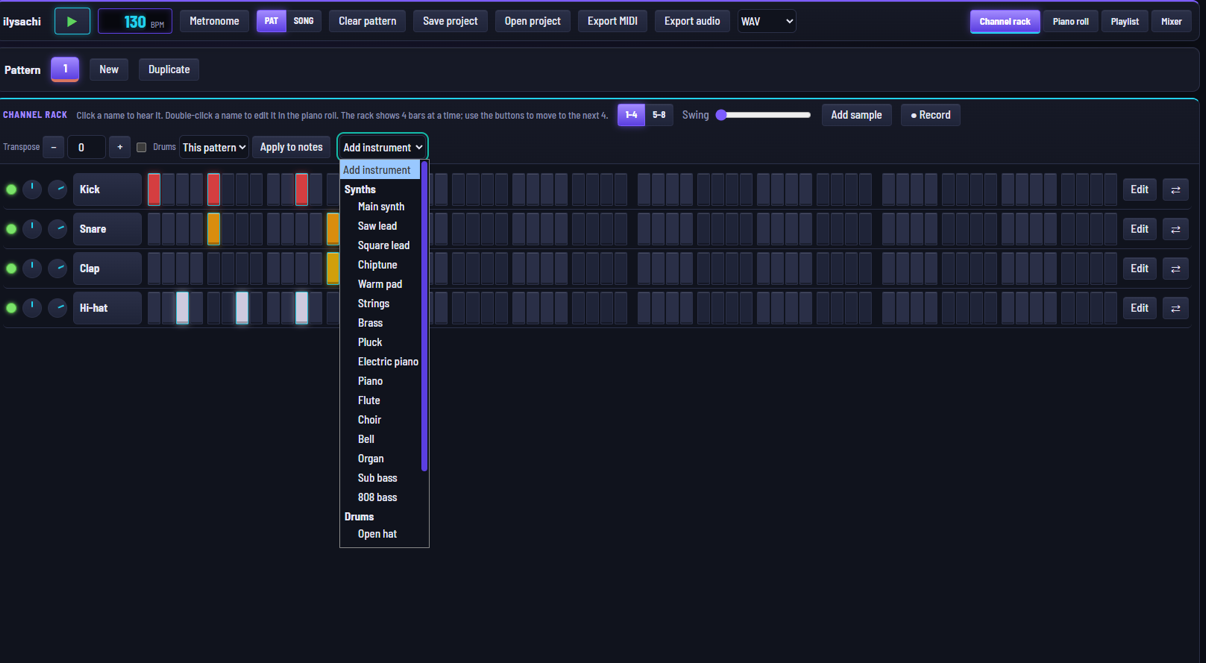Choose Square lead from instrument list

381,245
